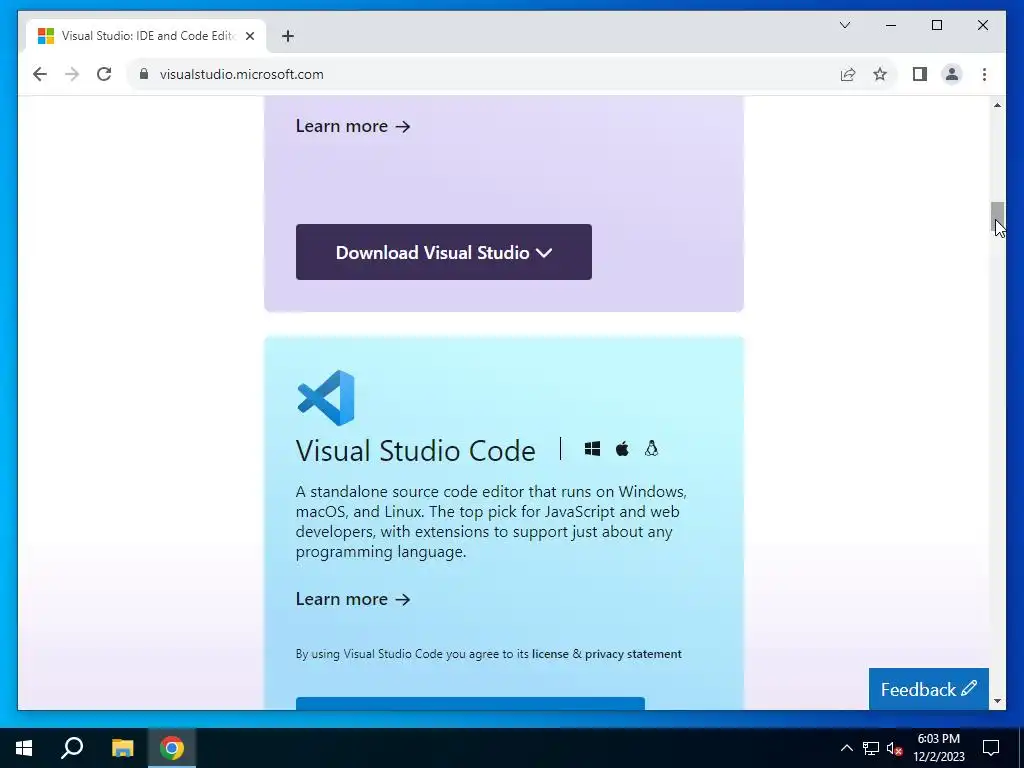The width and height of the screenshot is (1024, 768).
Task: Open the Chrome side panel icon
Action: point(920,74)
